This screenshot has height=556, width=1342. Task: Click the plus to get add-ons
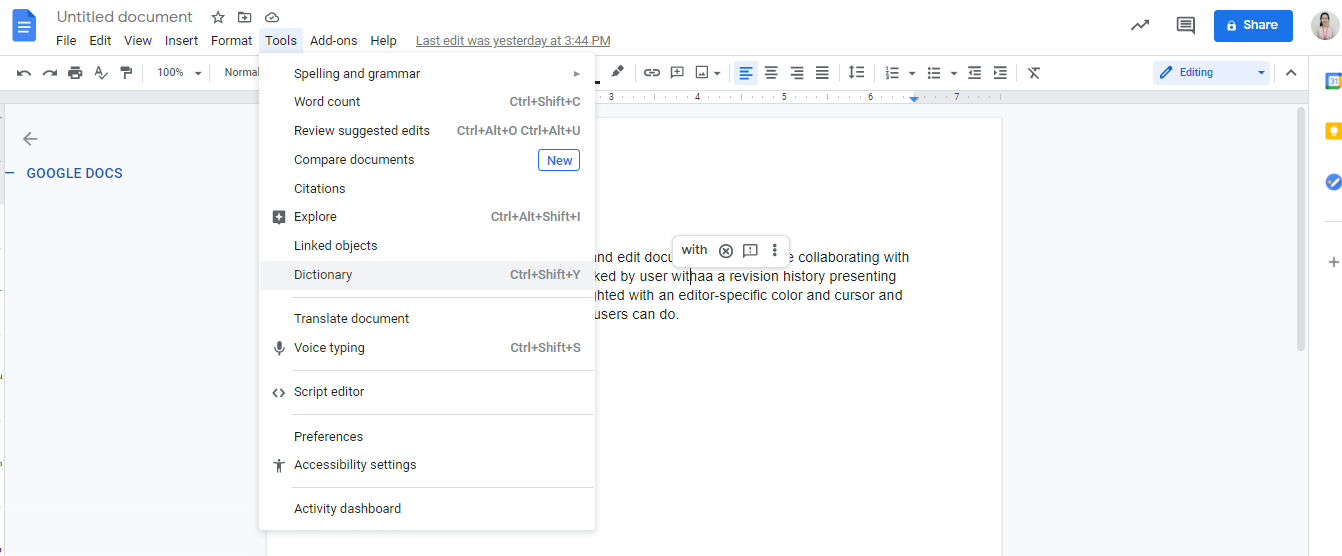tap(1333, 262)
